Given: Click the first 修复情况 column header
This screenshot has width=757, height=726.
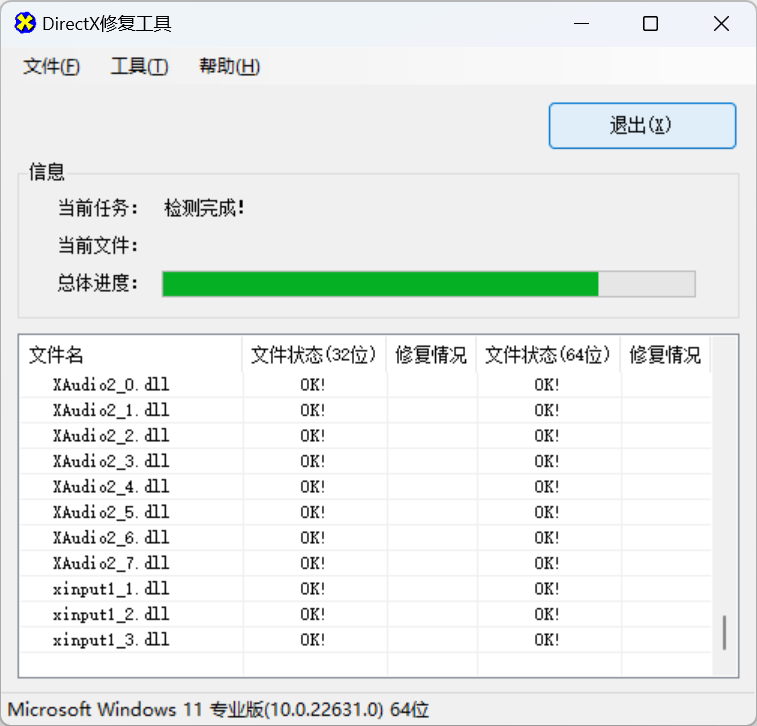Looking at the screenshot, I should 431,355.
